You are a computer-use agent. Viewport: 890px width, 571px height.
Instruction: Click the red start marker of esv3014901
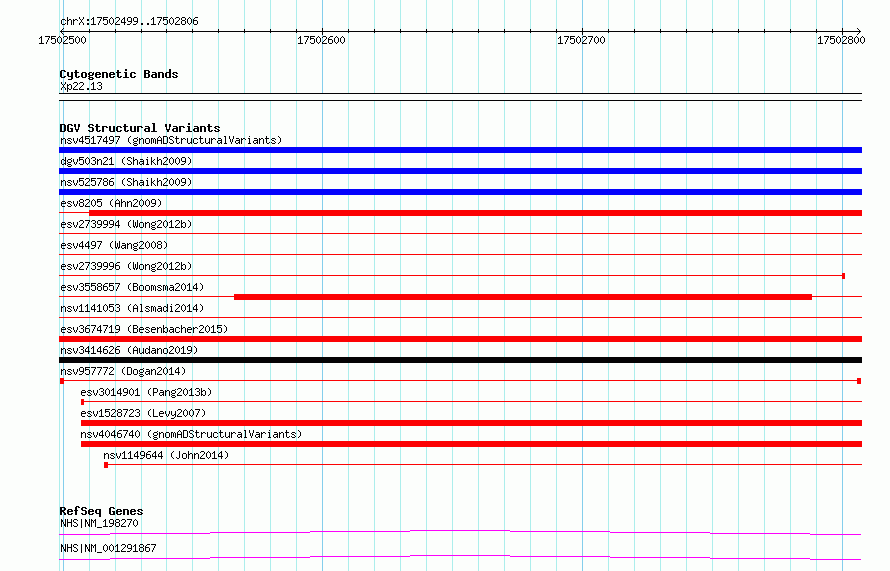coord(83,402)
